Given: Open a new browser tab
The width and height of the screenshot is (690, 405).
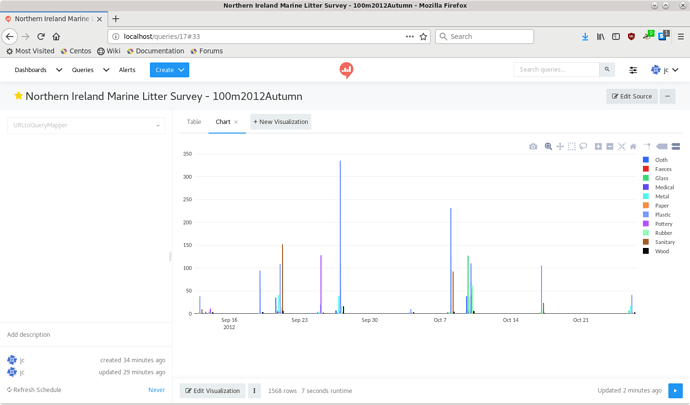Looking at the screenshot, I should pos(116,18).
